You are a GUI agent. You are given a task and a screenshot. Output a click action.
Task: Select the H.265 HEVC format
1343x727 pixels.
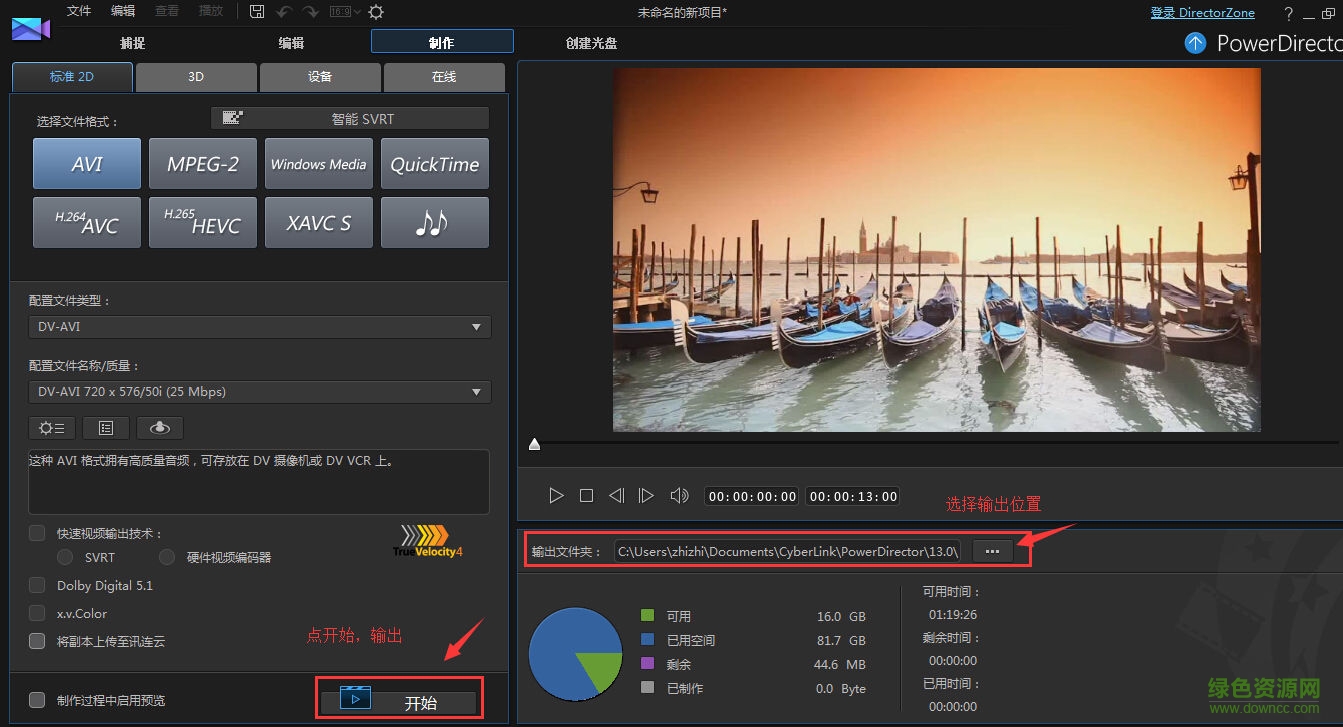pyautogui.click(x=202, y=222)
